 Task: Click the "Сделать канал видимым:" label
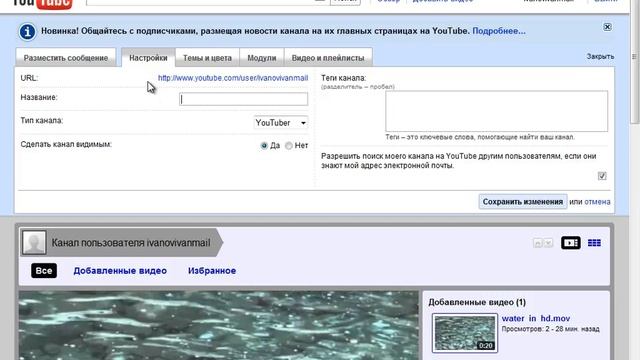66,144
